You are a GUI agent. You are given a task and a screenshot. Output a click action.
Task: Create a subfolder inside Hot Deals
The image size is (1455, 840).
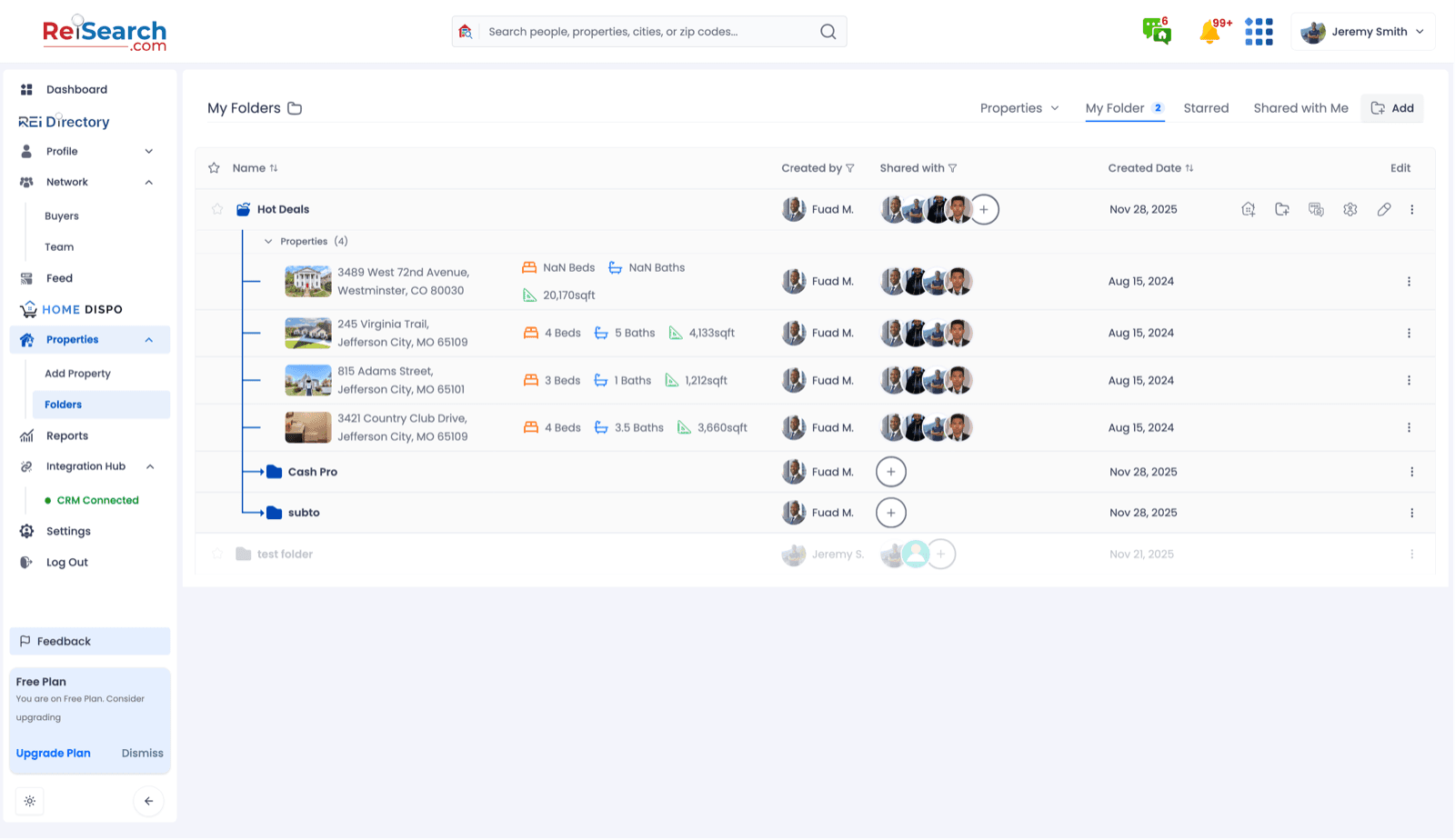1282,209
